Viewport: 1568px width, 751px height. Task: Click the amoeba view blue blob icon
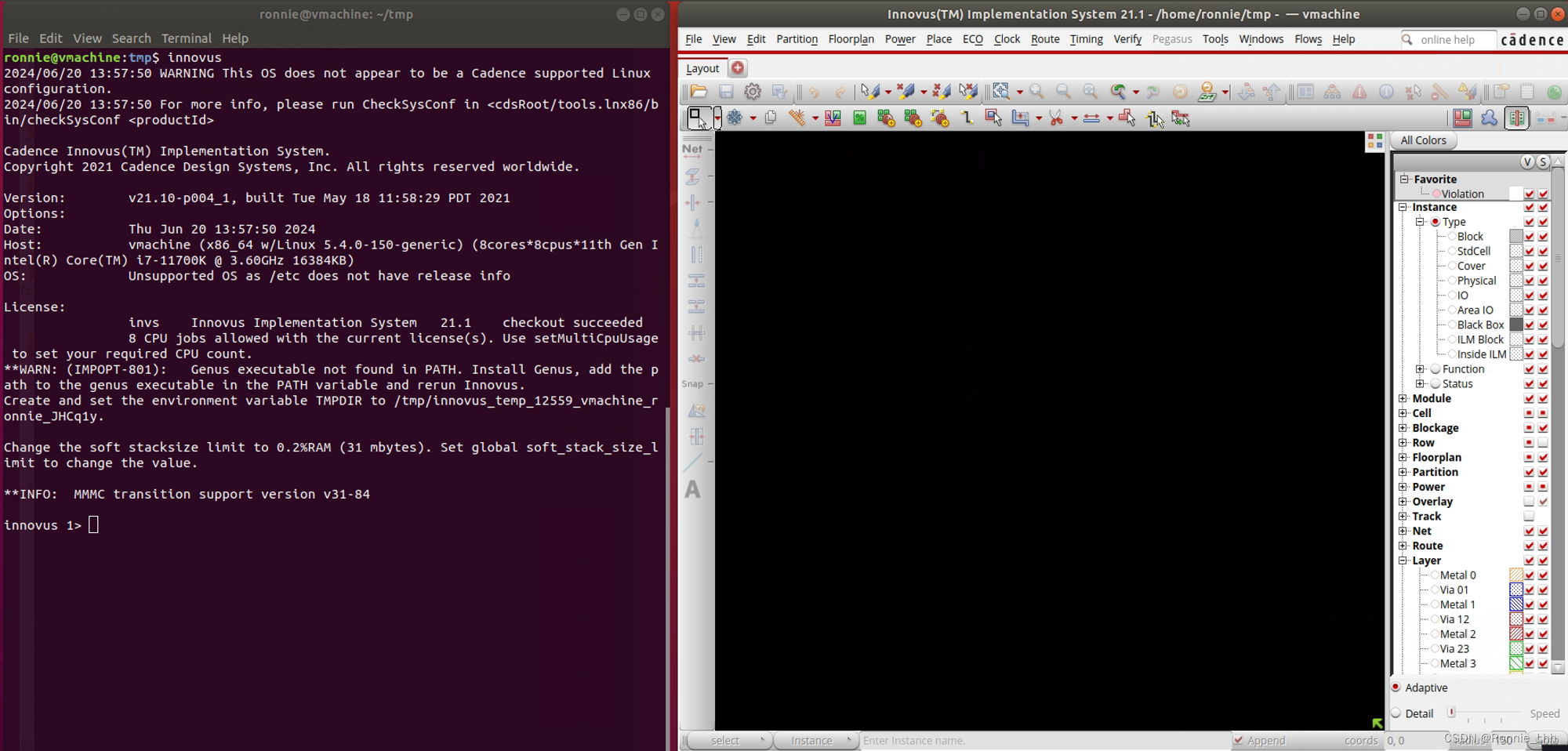(1489, 118)
